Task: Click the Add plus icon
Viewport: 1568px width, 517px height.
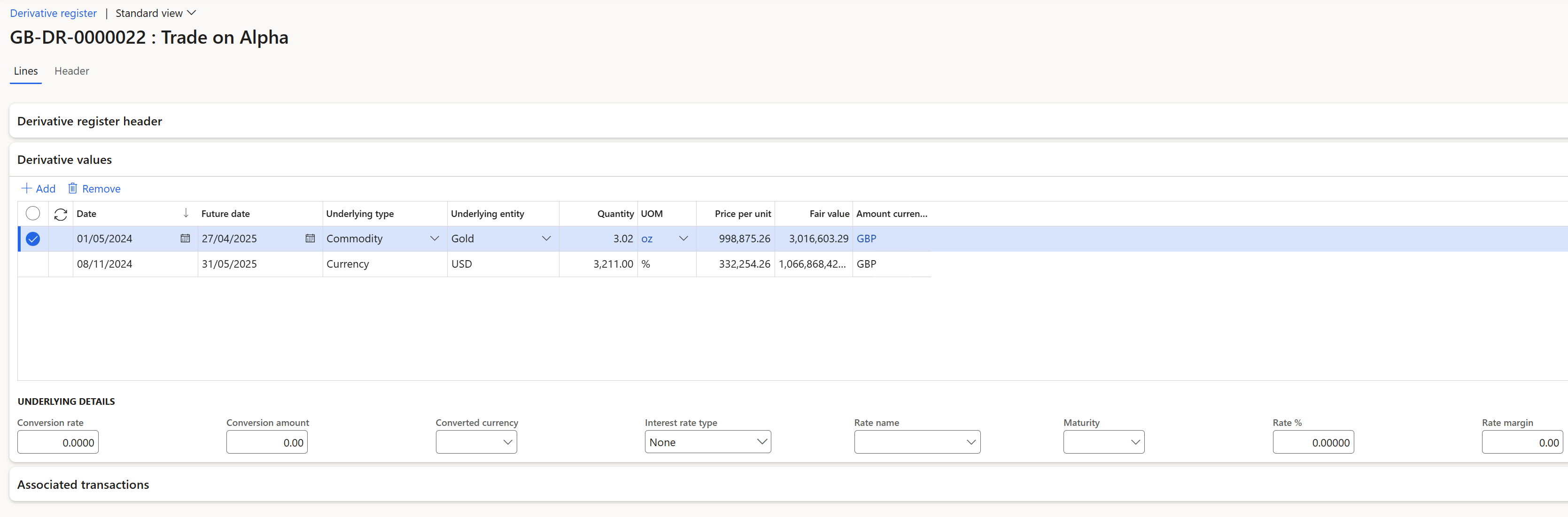Action: click(x=26, y=189)
